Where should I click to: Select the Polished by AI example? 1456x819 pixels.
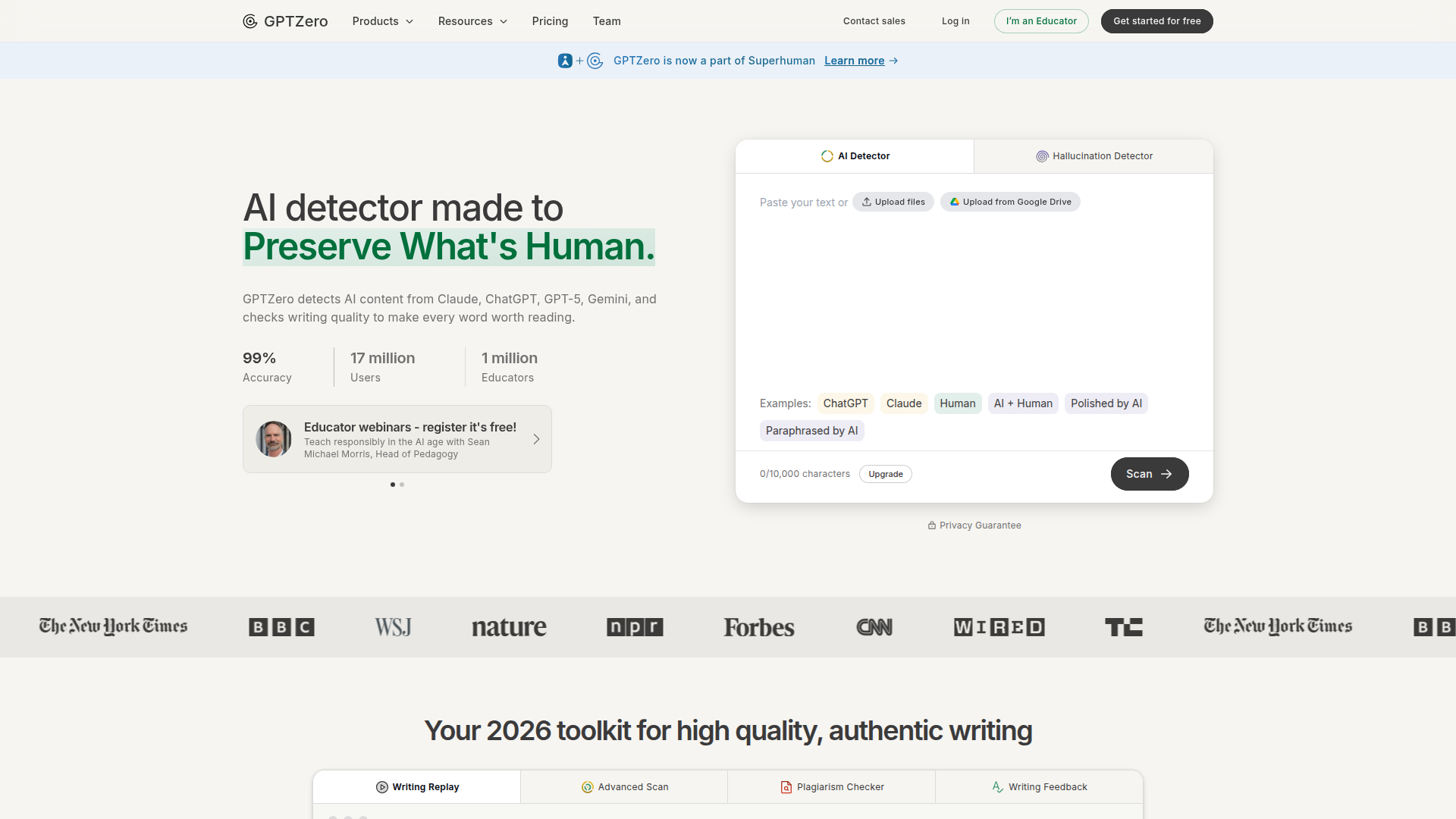click(x=1106, y=403)
